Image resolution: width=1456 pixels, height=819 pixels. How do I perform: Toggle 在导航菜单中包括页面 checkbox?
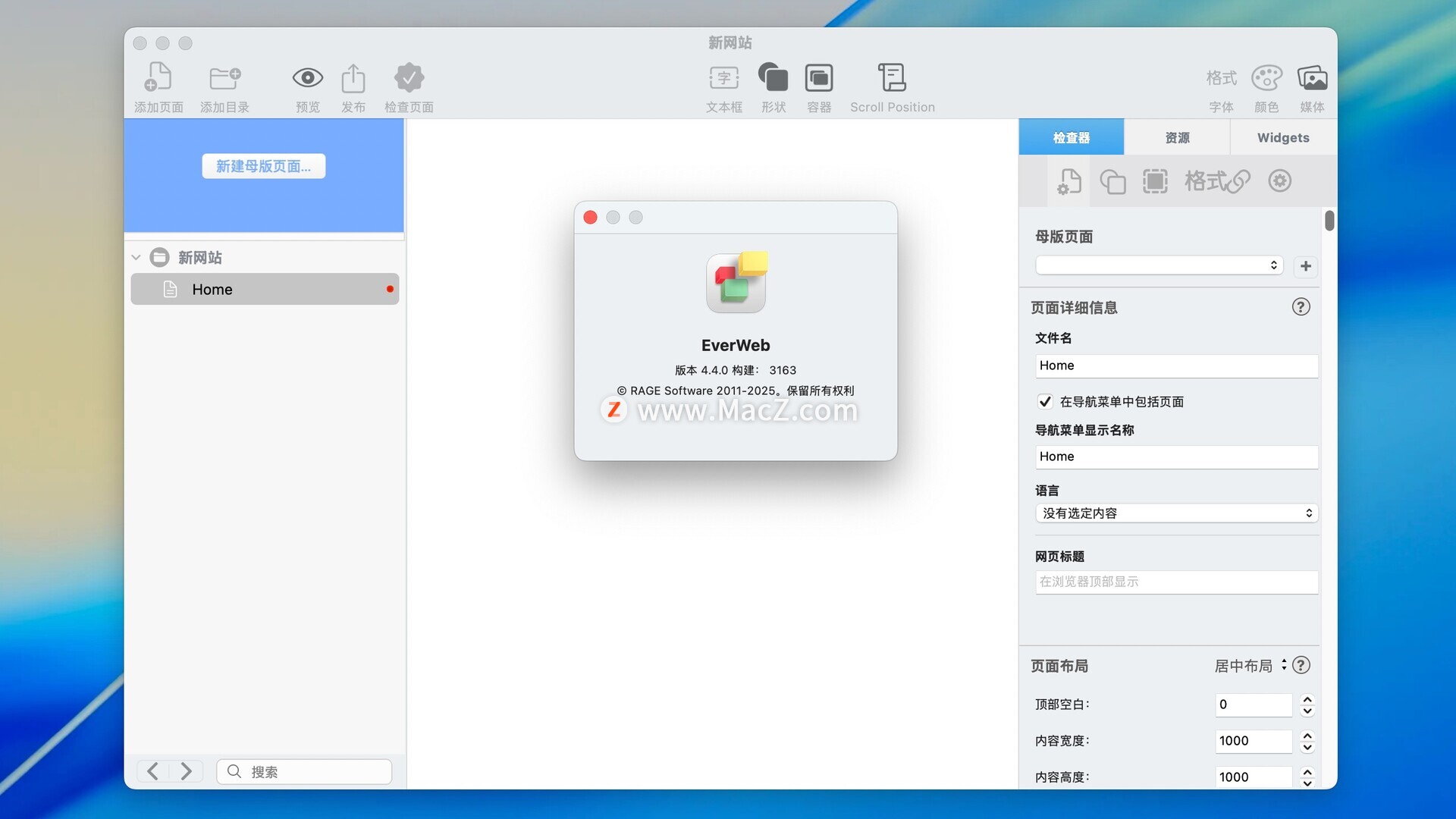click(1045, 401)
